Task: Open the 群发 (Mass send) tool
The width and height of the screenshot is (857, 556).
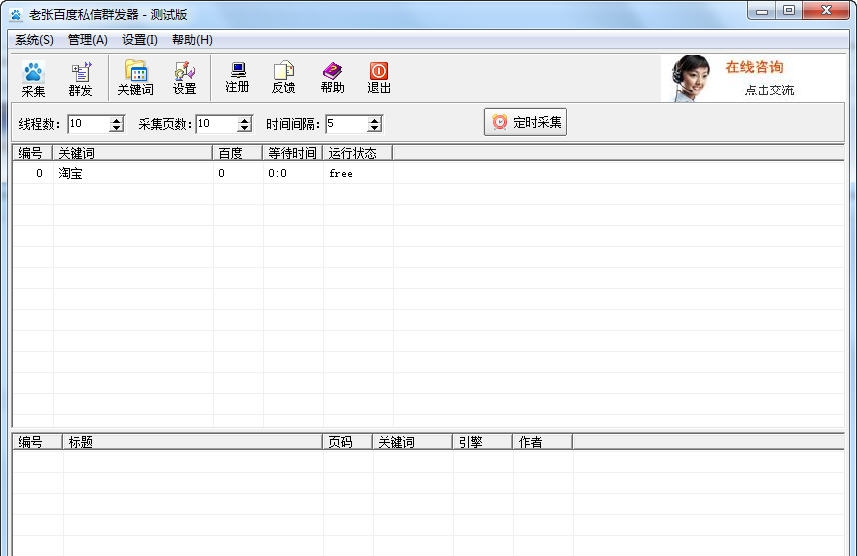Action: click(x=80, y=78)
